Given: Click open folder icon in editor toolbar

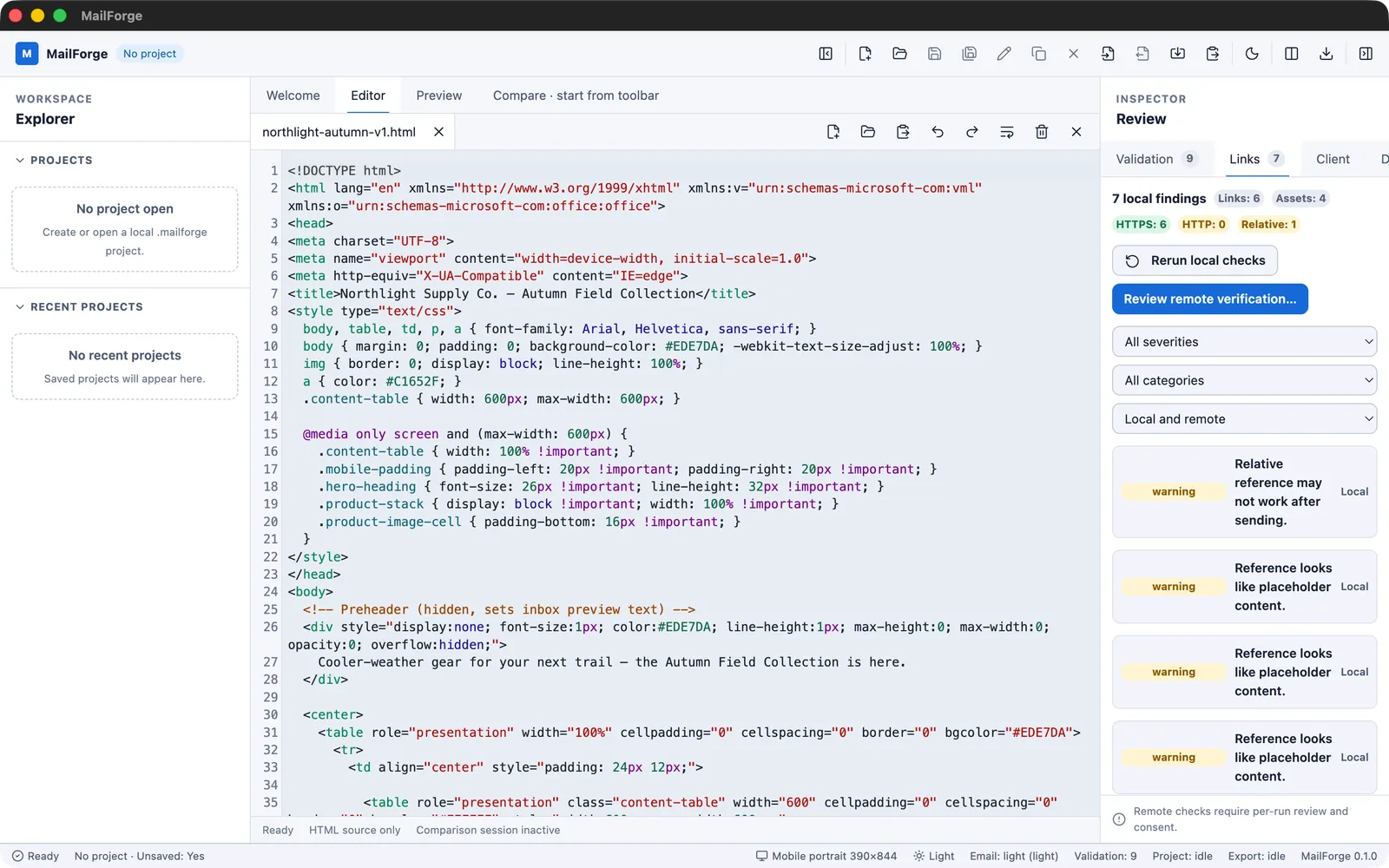Looking at the screenshot, I should pyautogui.click(x=867, y=132).
